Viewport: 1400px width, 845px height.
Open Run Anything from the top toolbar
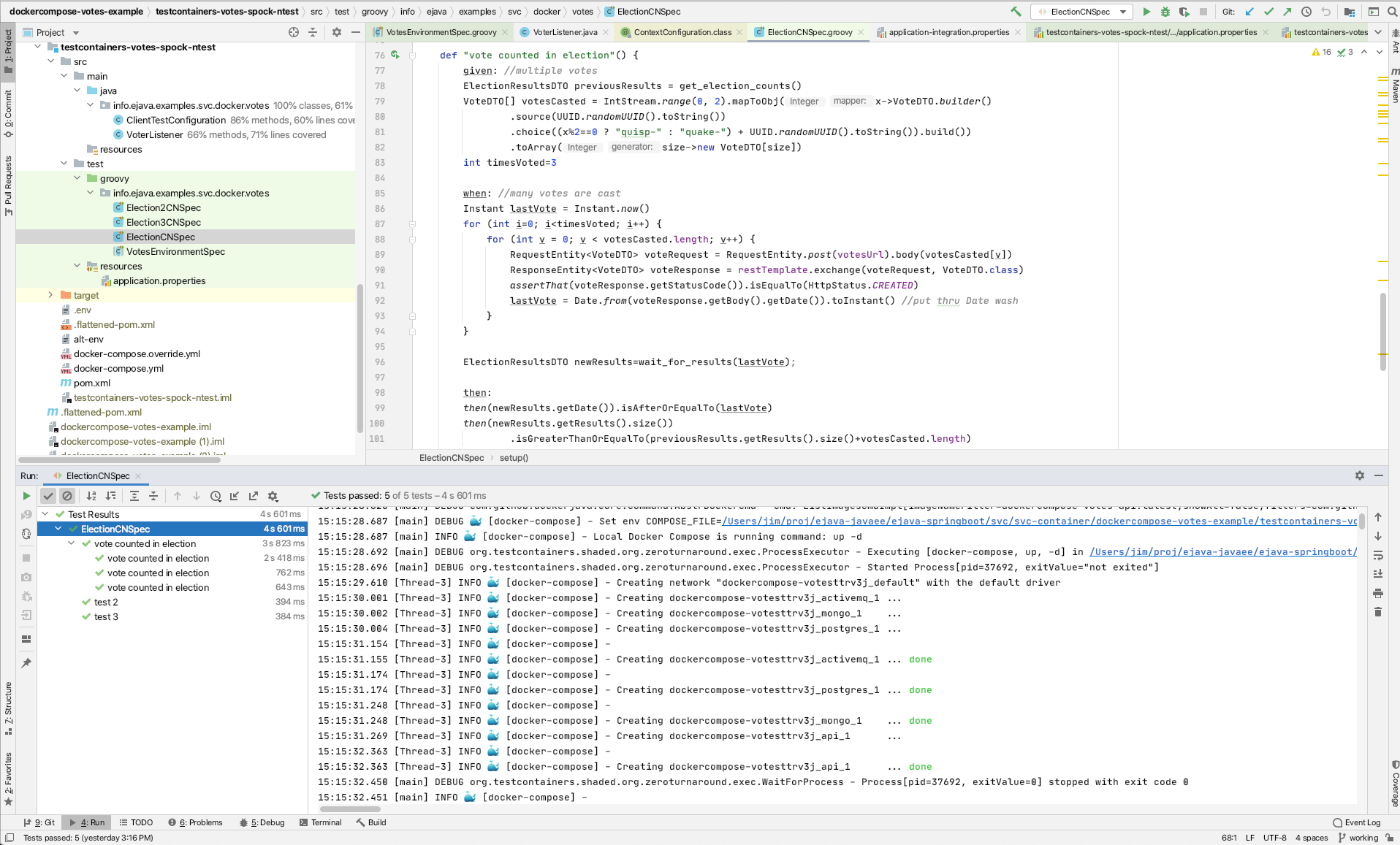1374,12
